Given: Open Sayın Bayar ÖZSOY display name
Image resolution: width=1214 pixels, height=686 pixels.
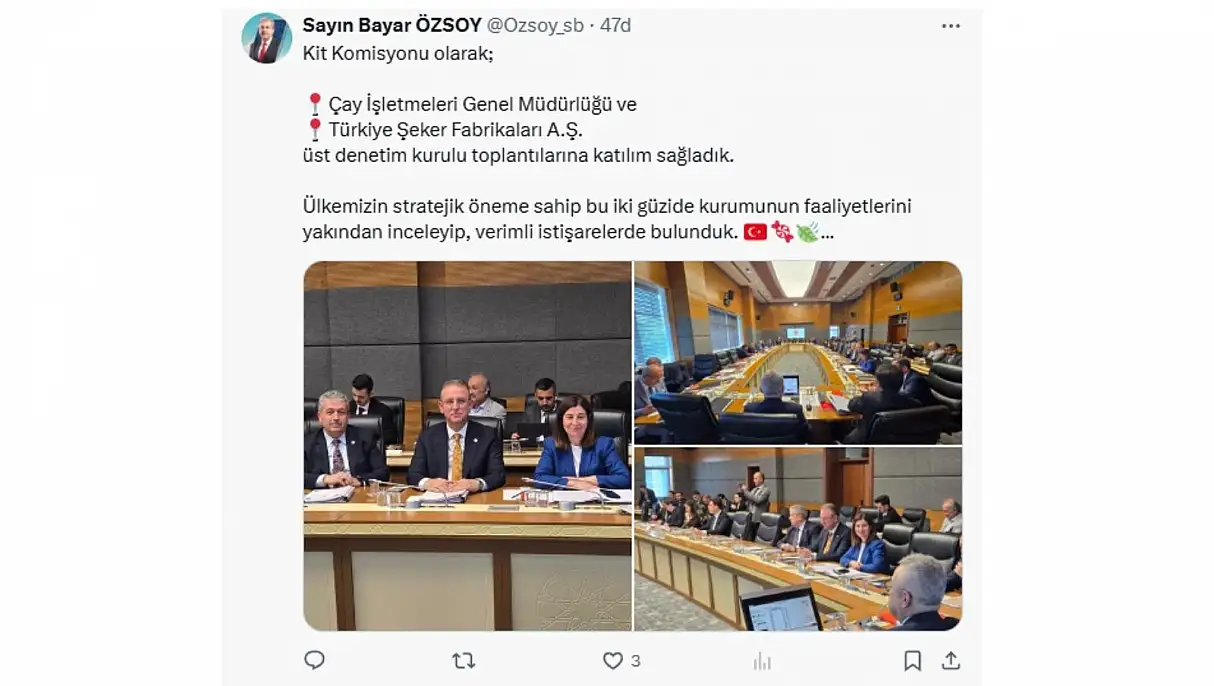Looking at the screenshot, I should (391, 26).
